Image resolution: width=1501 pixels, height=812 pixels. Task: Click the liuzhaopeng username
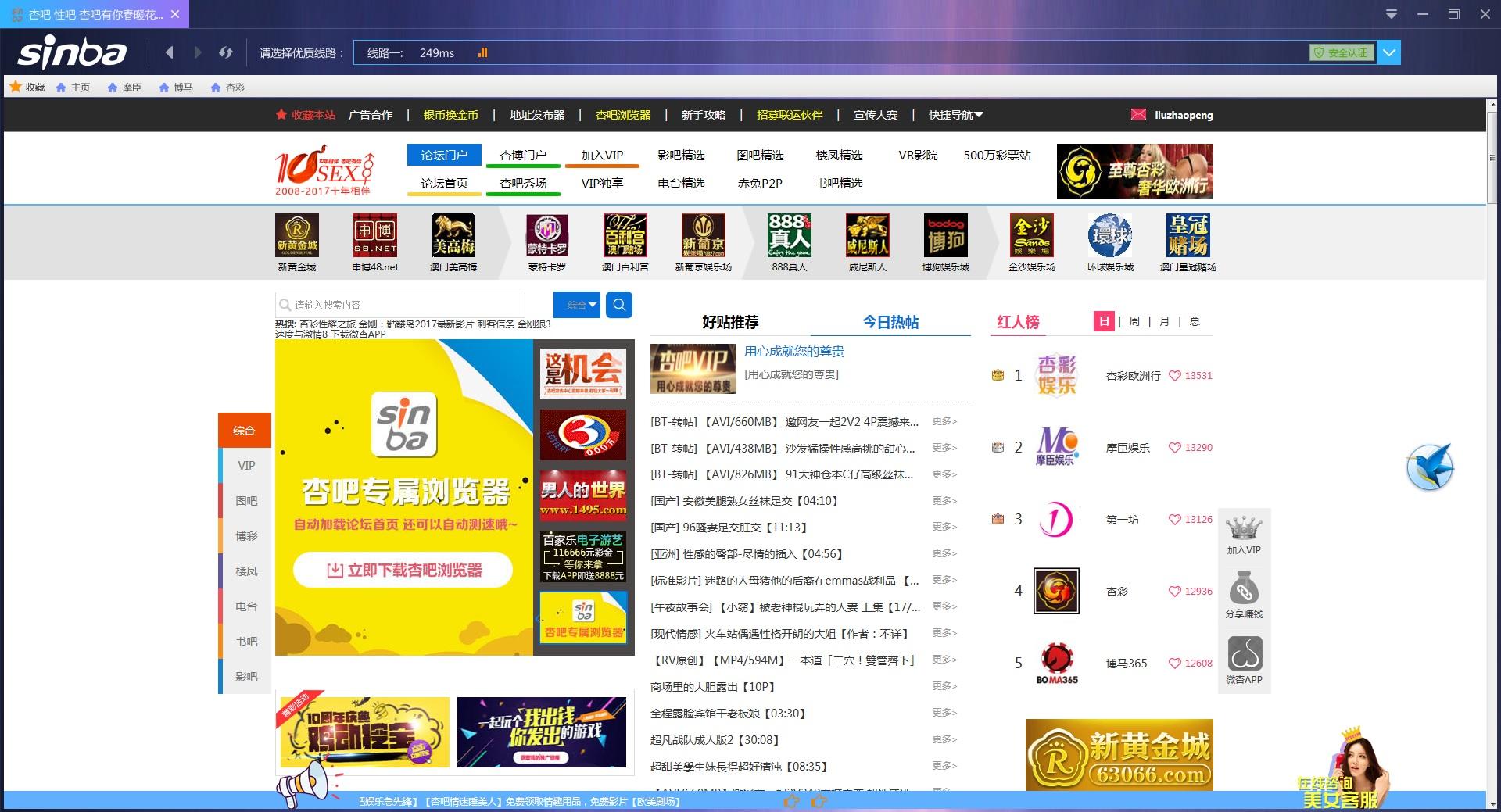(x=1184, y=115)
